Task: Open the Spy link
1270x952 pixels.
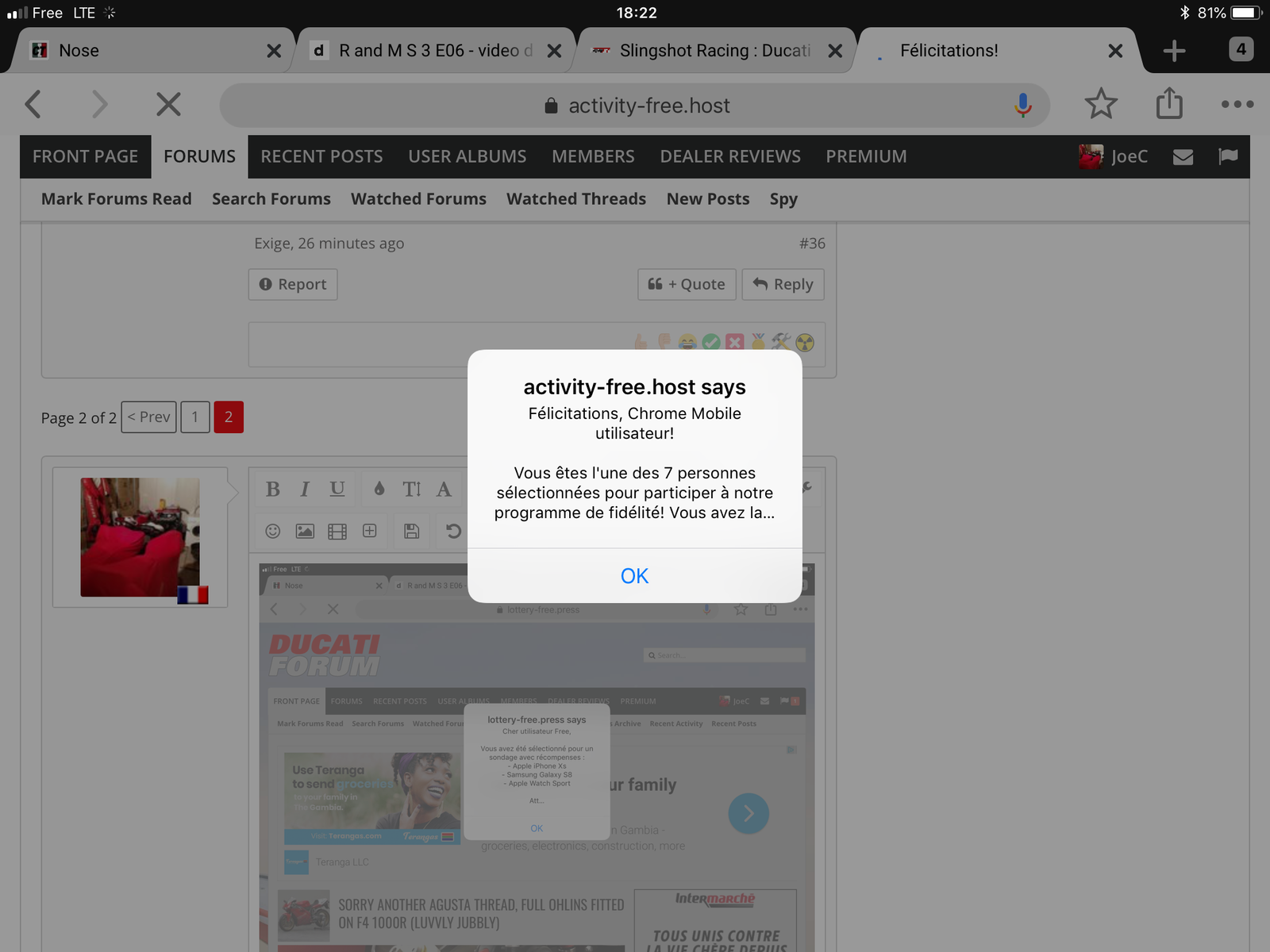Action: 783,199
